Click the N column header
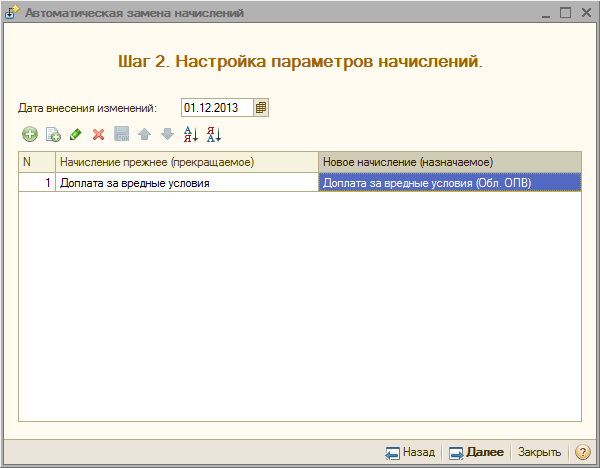 (x=36, y=162)
